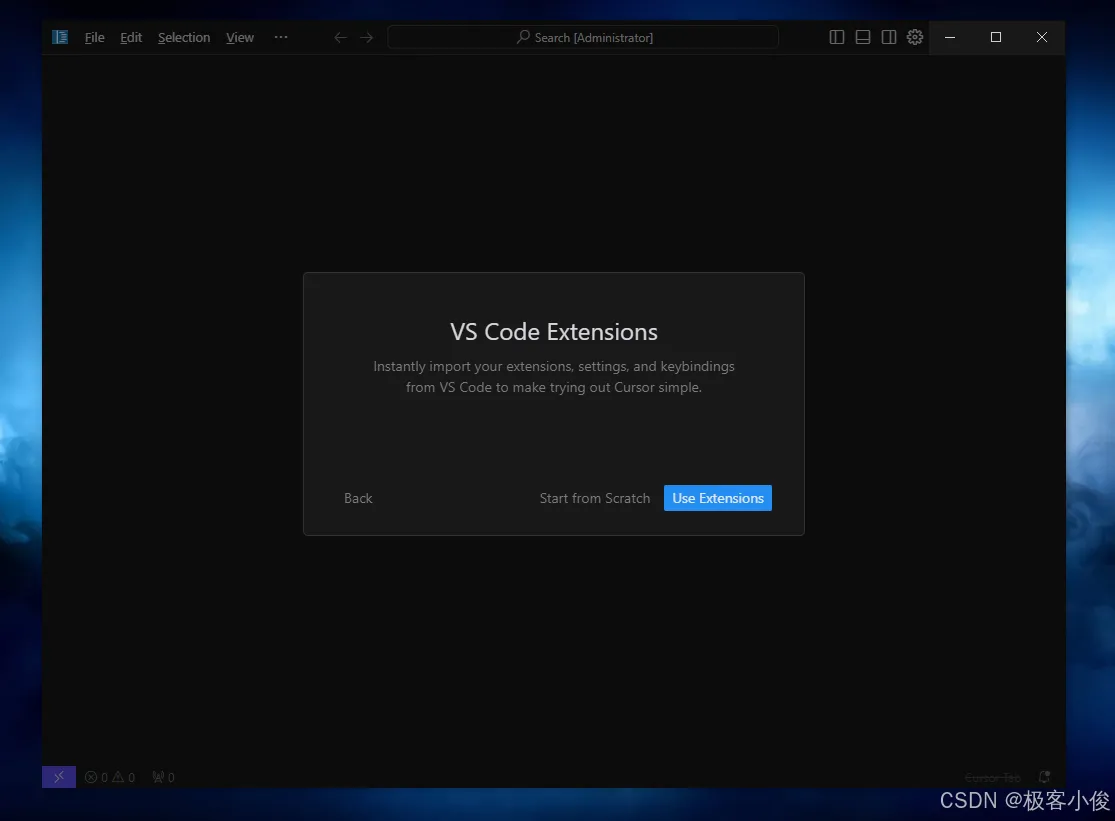This screenshot has height=821, width=1115.
Task: Open the View menu
Action: [240, 38]
